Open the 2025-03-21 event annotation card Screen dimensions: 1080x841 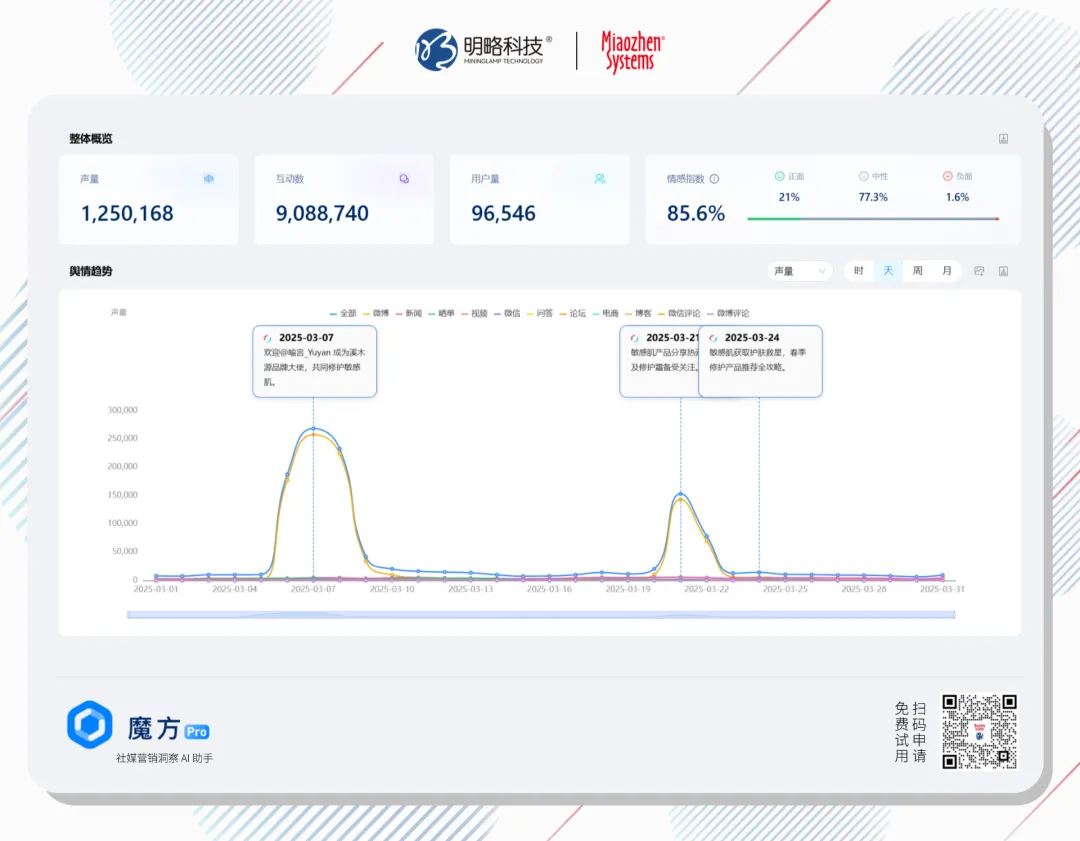tap(659, 362)
